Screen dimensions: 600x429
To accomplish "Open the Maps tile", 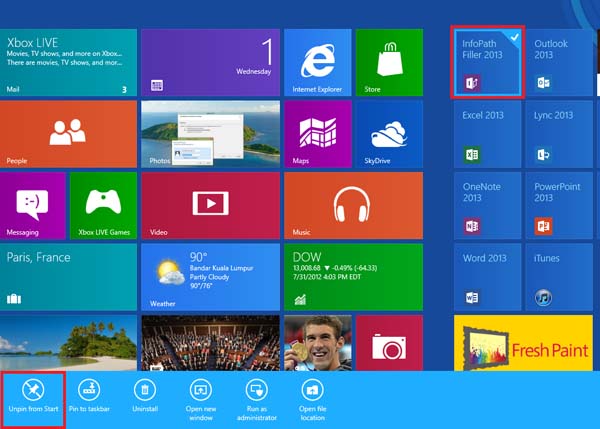I will 318,134.
